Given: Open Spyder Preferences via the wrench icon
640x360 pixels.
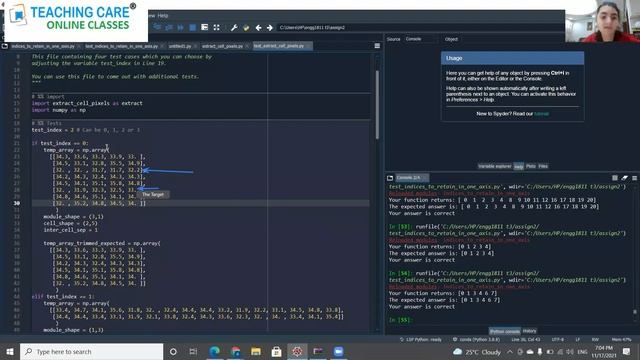Looking at the screenshot, I should tap(234, 27).
